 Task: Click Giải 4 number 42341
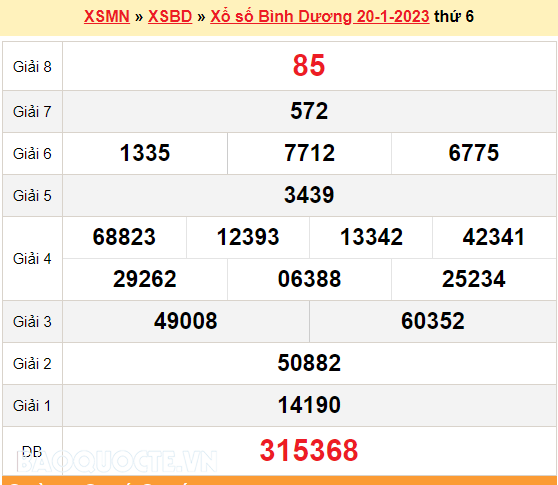[x=494, y=237]
